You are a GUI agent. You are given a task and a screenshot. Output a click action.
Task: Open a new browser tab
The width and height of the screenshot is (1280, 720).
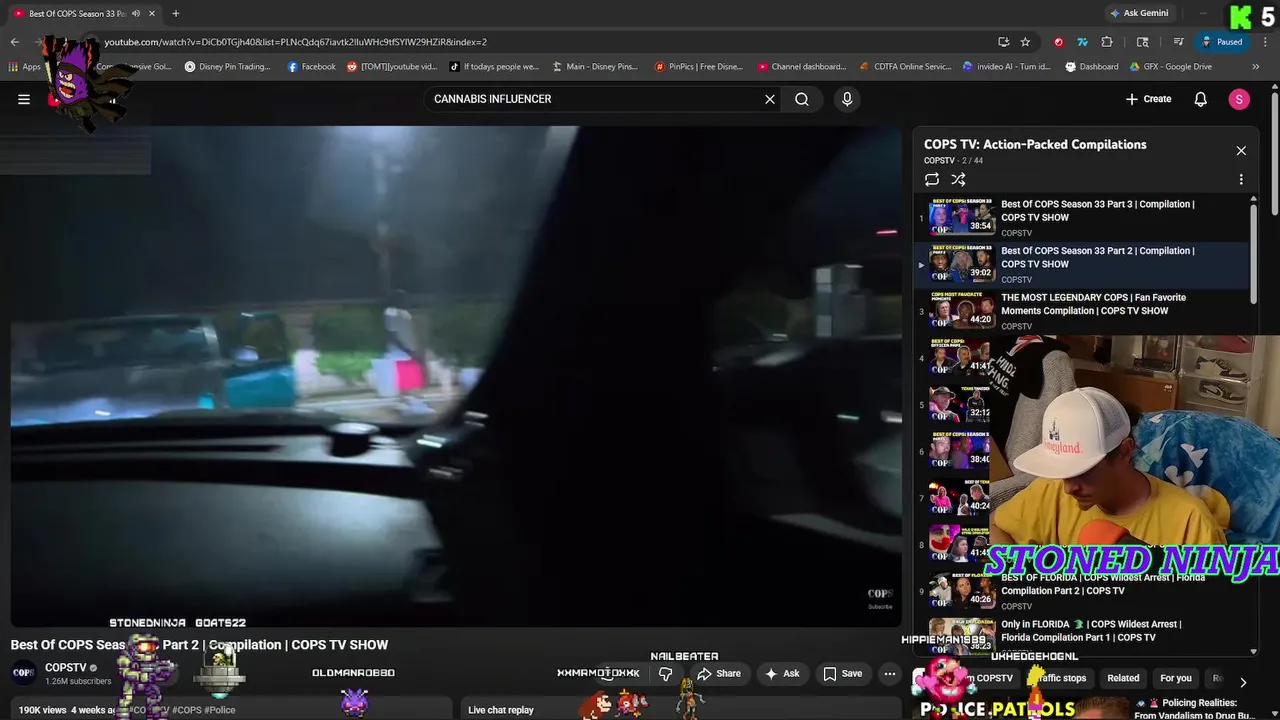tap(175, 14)
